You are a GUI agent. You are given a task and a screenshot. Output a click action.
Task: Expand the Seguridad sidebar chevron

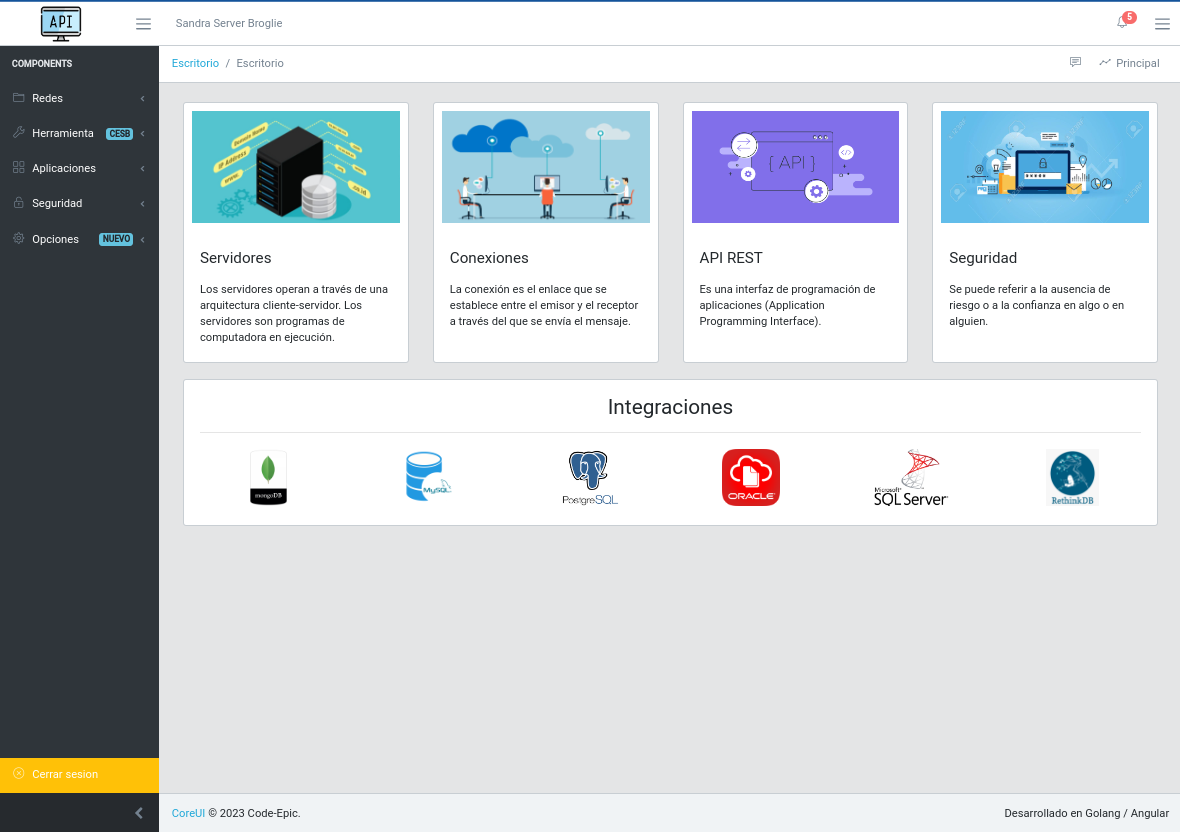(x=142, y=204)
